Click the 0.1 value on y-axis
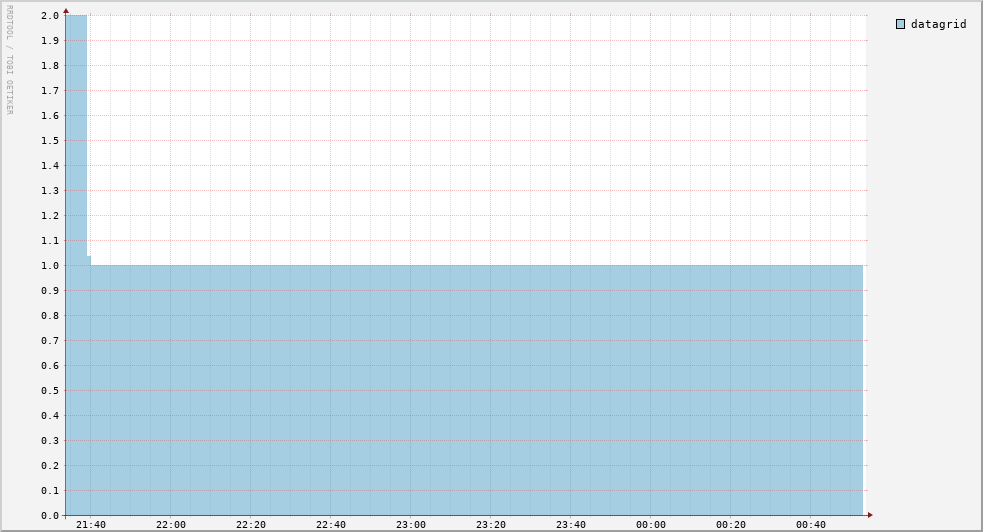The width and height of the screenshot is (983, 532). (50, 491)
